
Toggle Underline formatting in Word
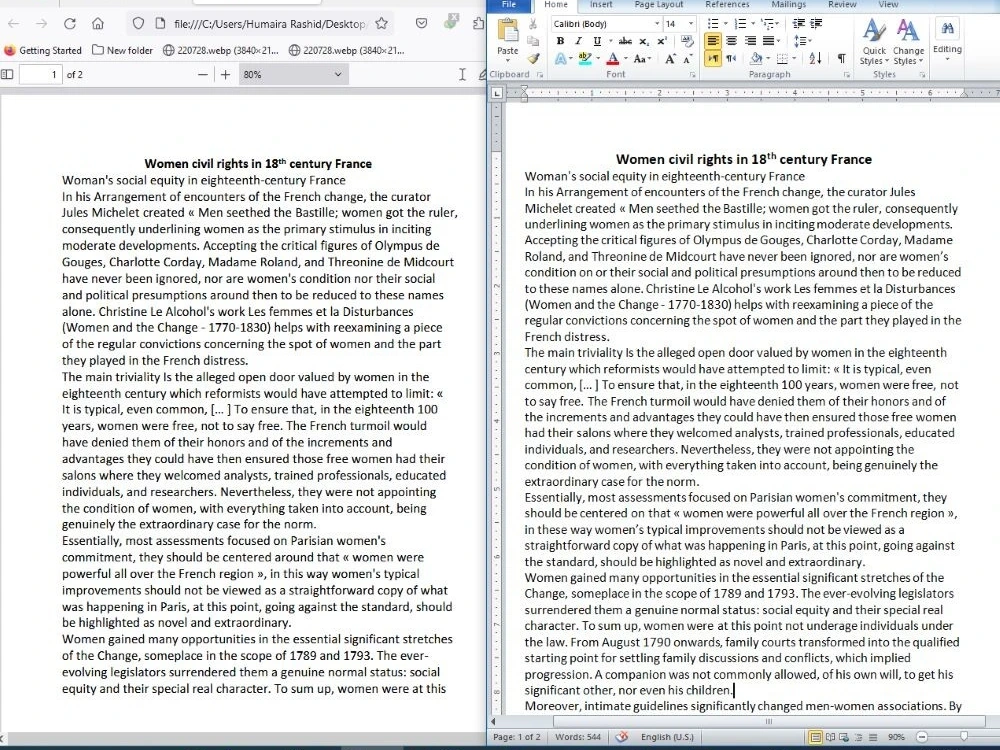click(596, 41)
